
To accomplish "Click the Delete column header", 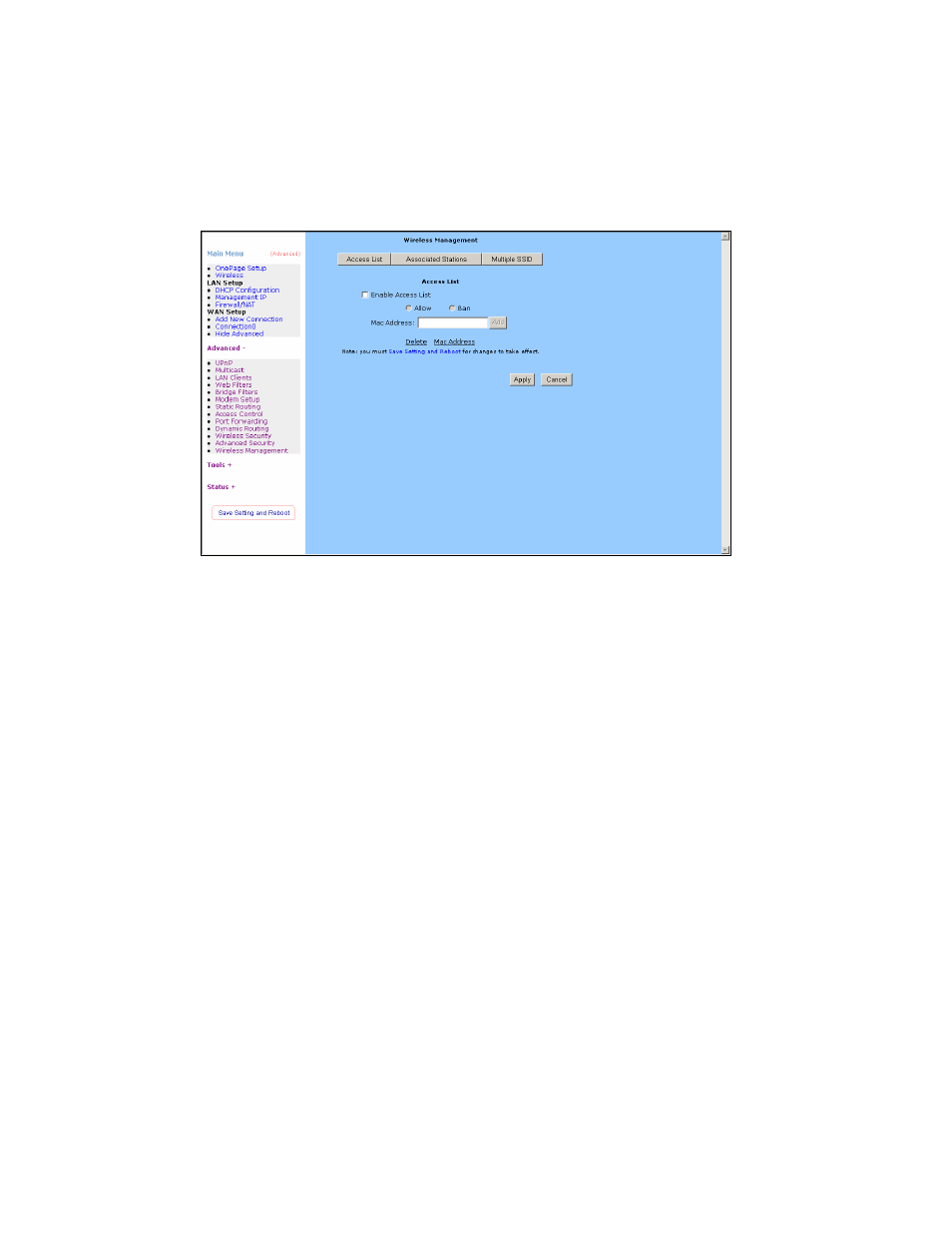I will (x=416, y=341).
